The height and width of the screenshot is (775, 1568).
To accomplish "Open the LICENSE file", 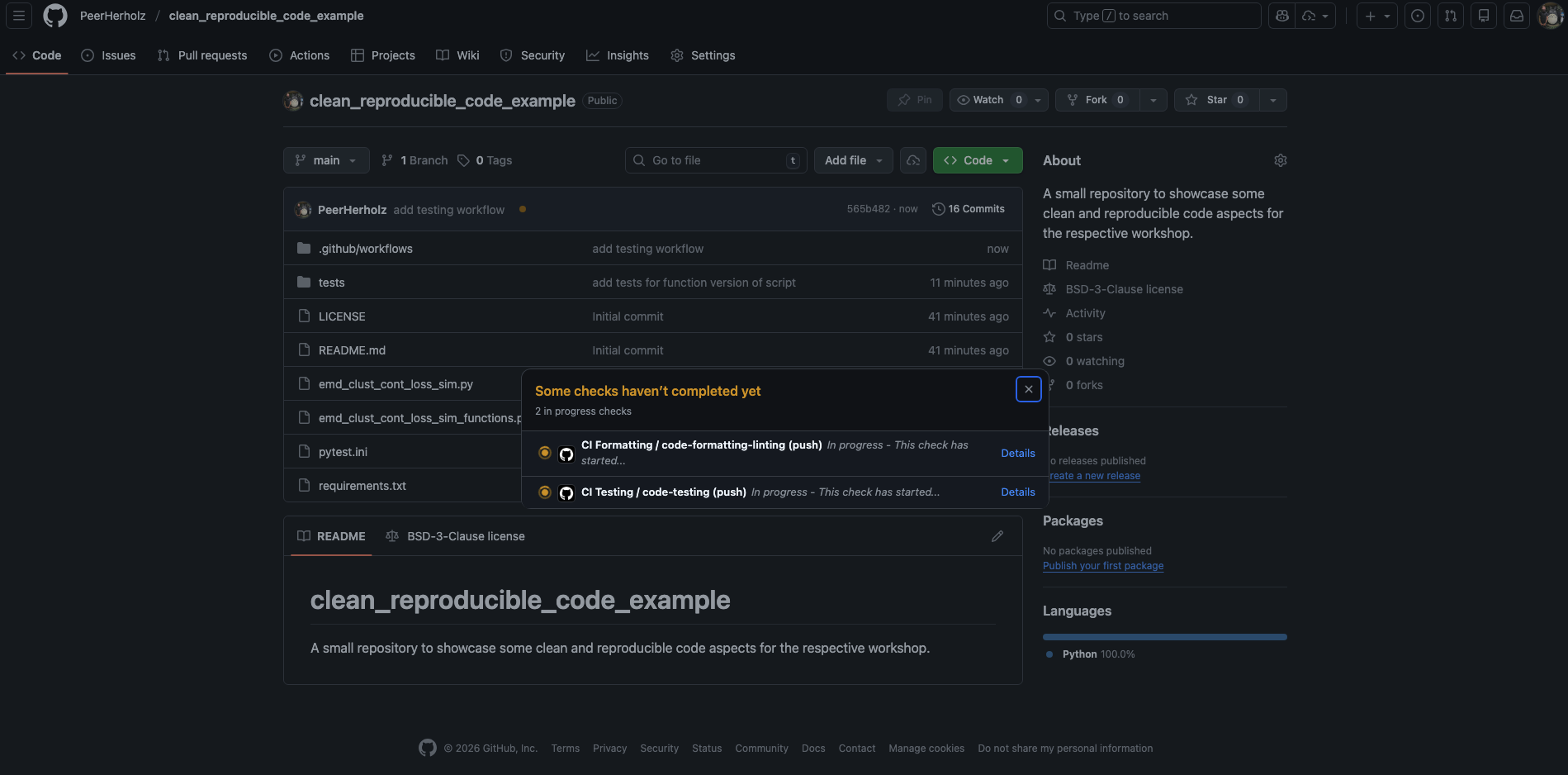I will tap(342, 316).
